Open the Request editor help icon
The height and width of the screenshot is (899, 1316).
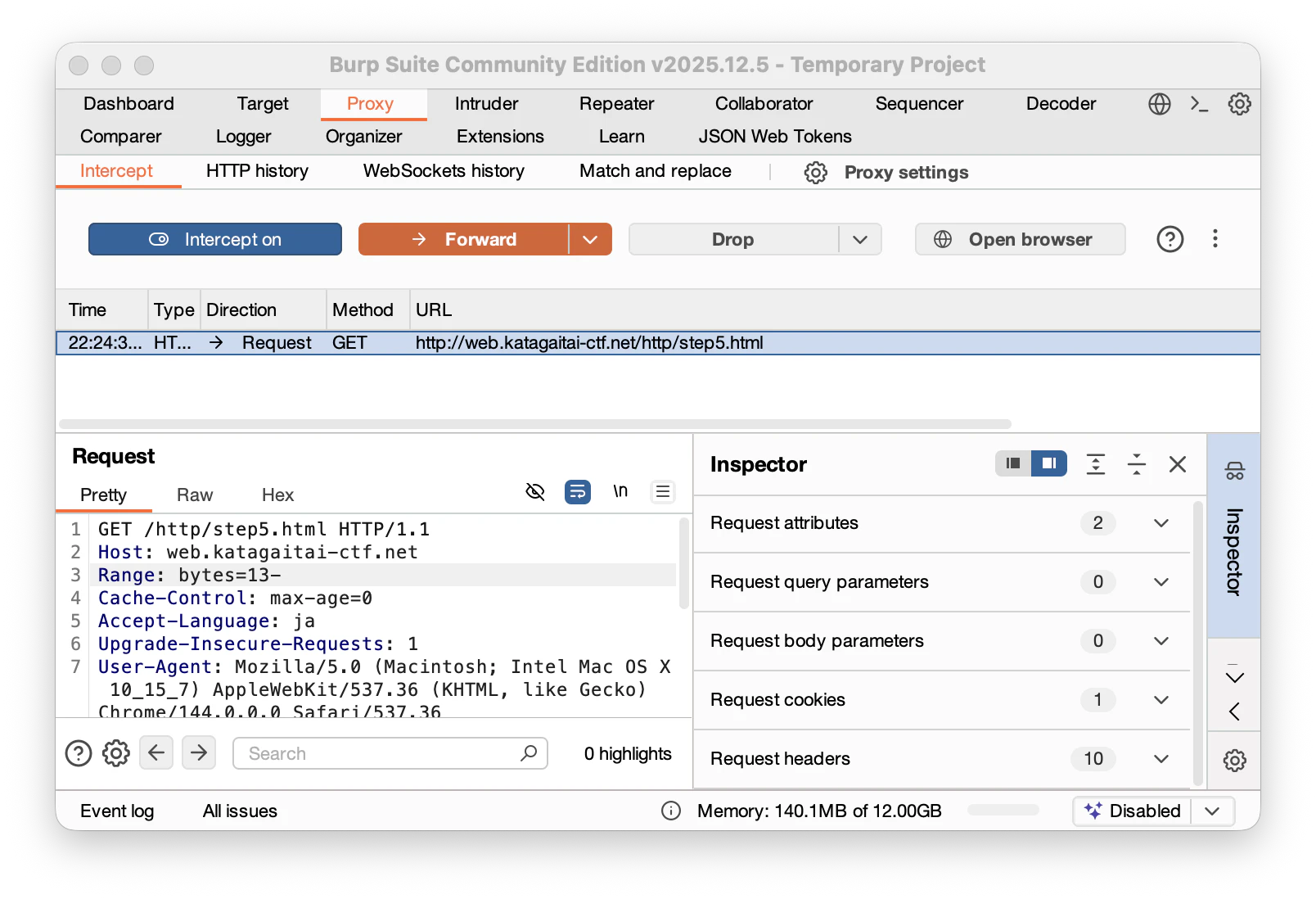[x=79, y=753]
